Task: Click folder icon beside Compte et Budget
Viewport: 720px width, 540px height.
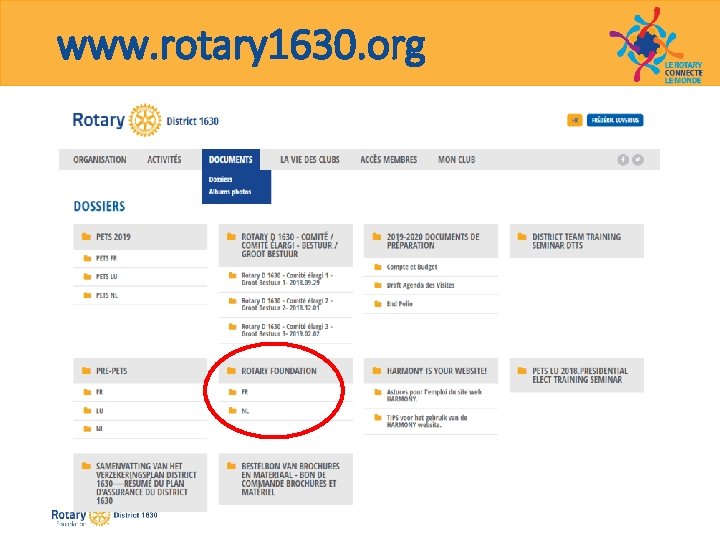Action: [x=378, y=267]
